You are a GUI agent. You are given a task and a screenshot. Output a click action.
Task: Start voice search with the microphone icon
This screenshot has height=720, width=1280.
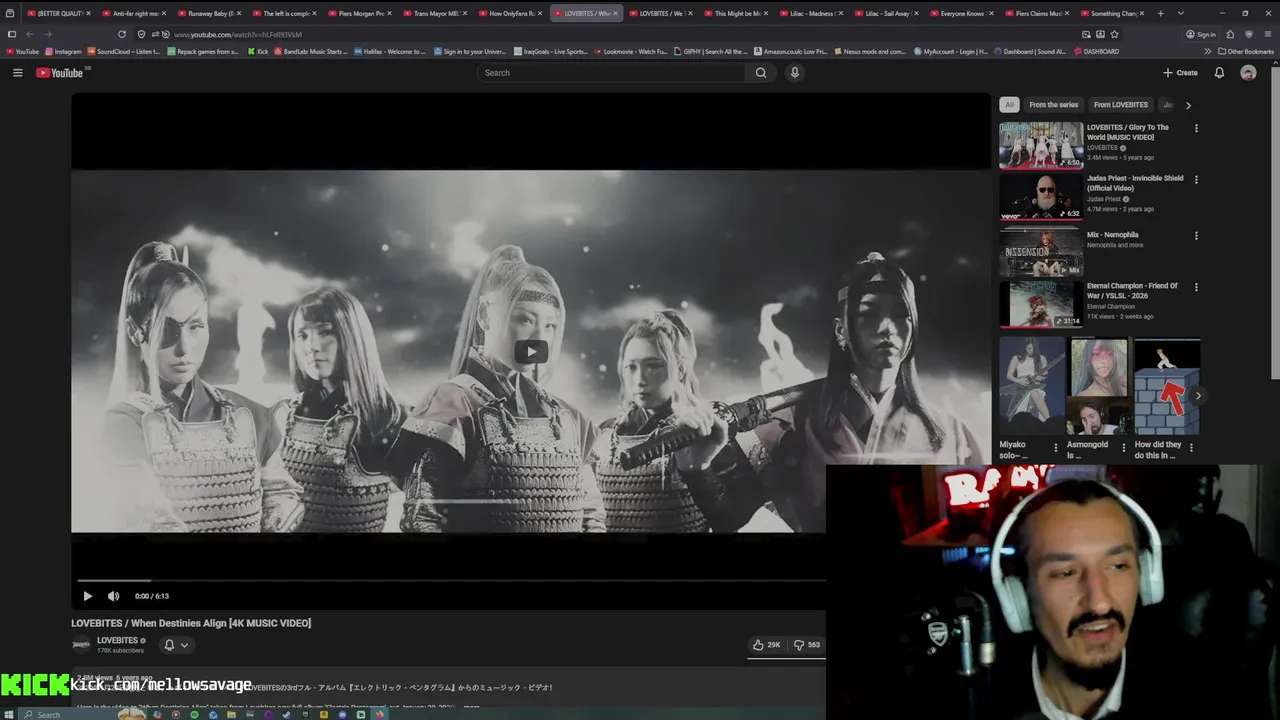(x=795, y=73)
